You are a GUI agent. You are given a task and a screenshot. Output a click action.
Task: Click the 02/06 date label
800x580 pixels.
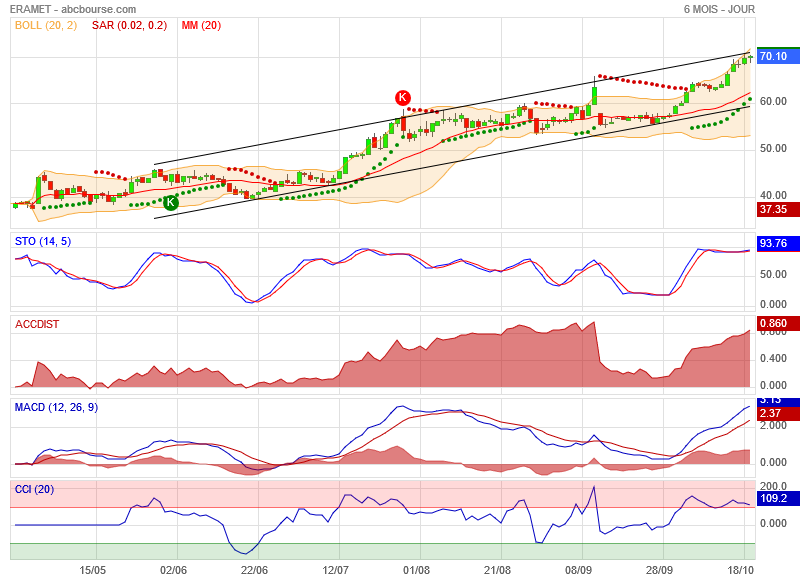173,570
